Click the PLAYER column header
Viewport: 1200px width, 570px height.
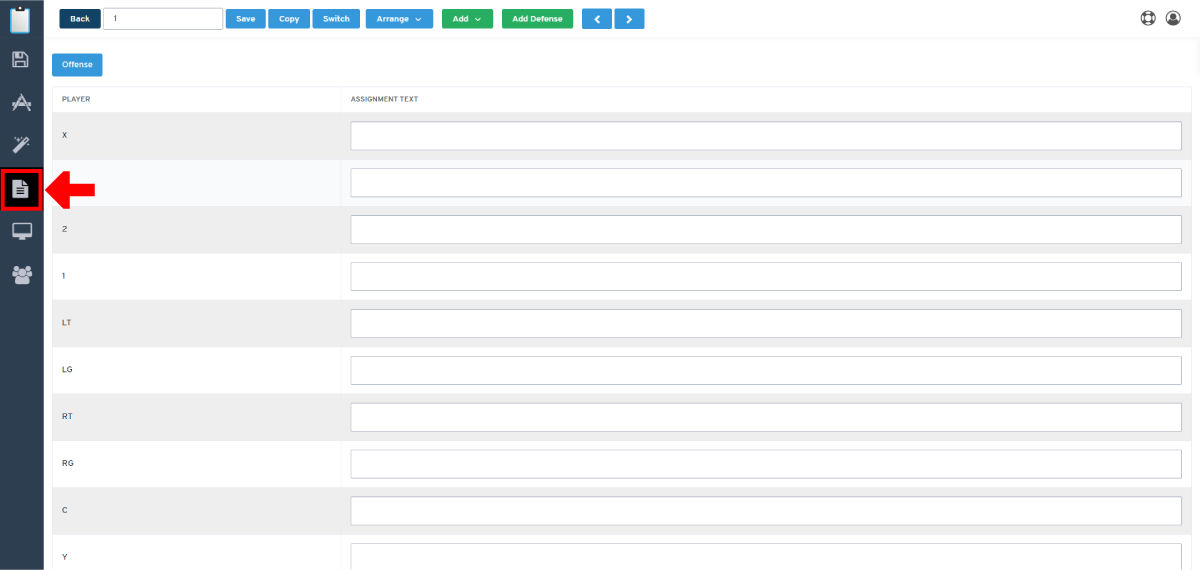coord(76,99)
